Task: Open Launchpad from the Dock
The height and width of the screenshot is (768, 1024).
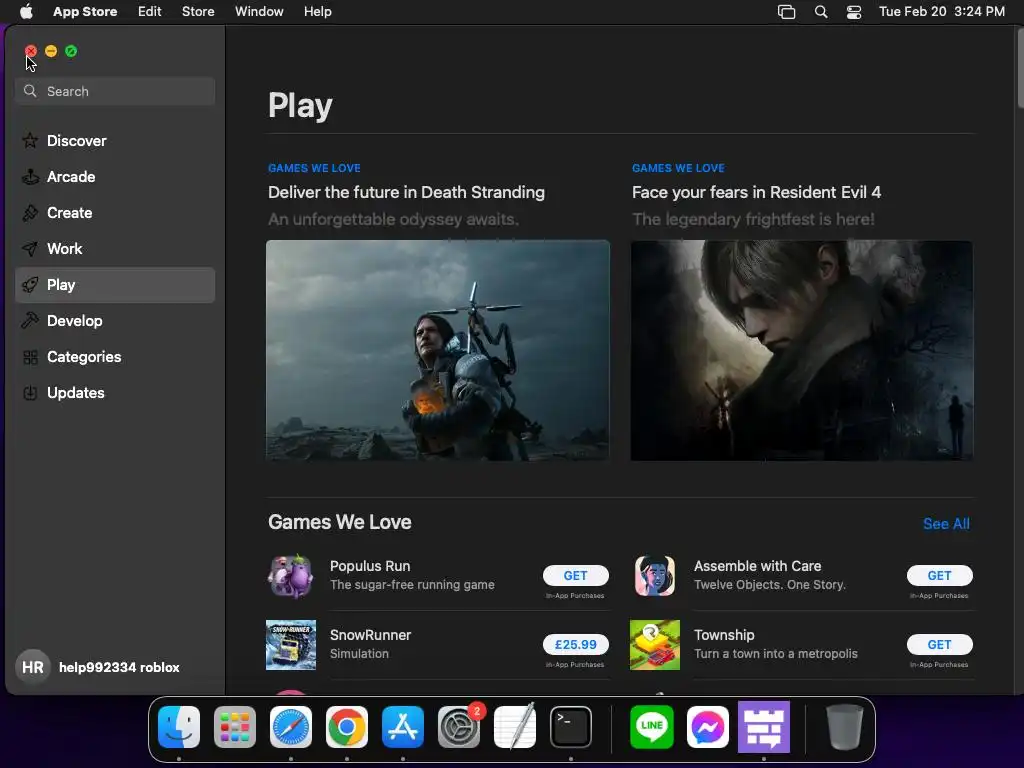Action: tap(234, 727)
